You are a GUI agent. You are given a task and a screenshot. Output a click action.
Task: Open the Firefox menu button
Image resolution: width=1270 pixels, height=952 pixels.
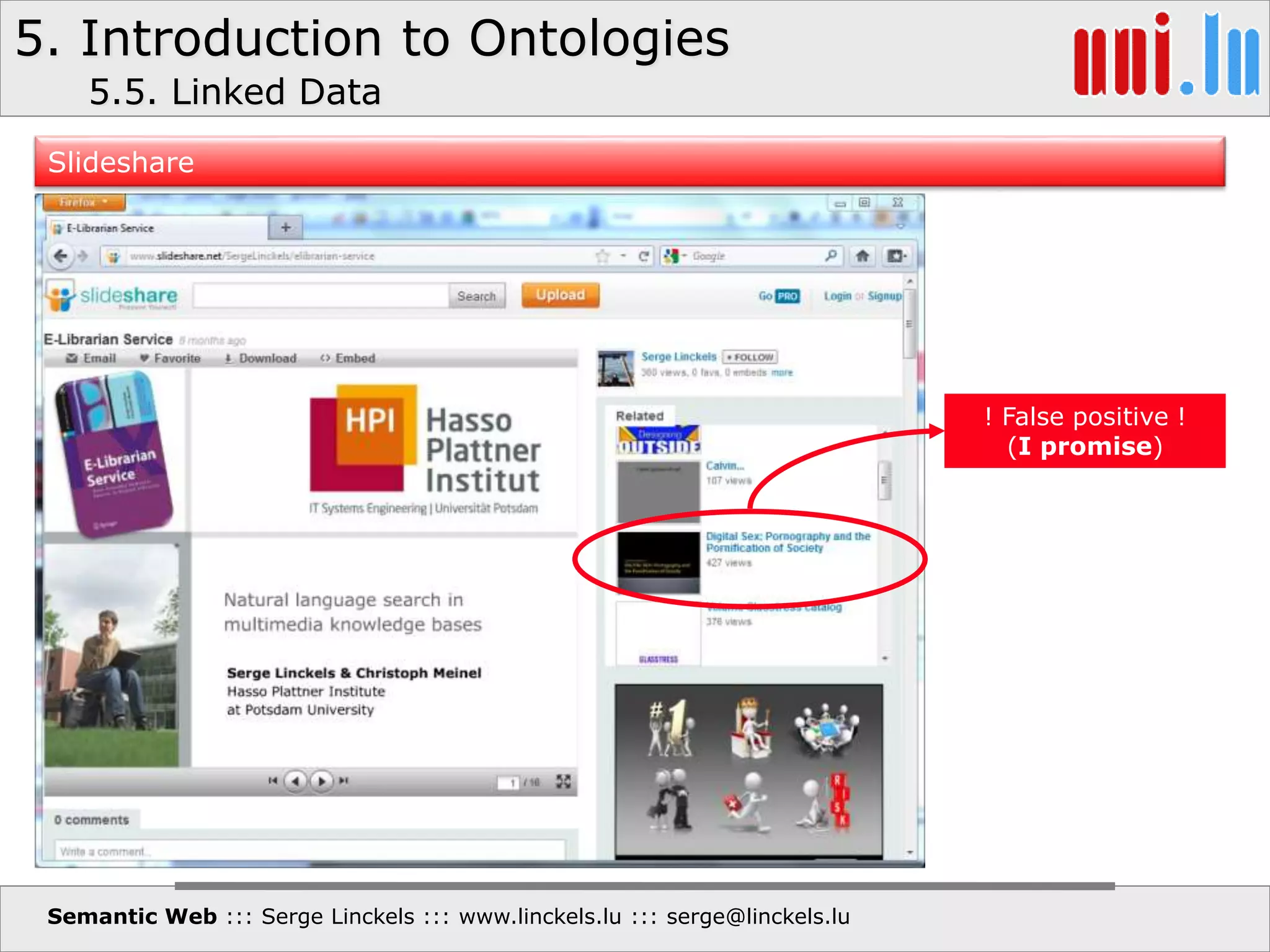[x=84, y=202]
